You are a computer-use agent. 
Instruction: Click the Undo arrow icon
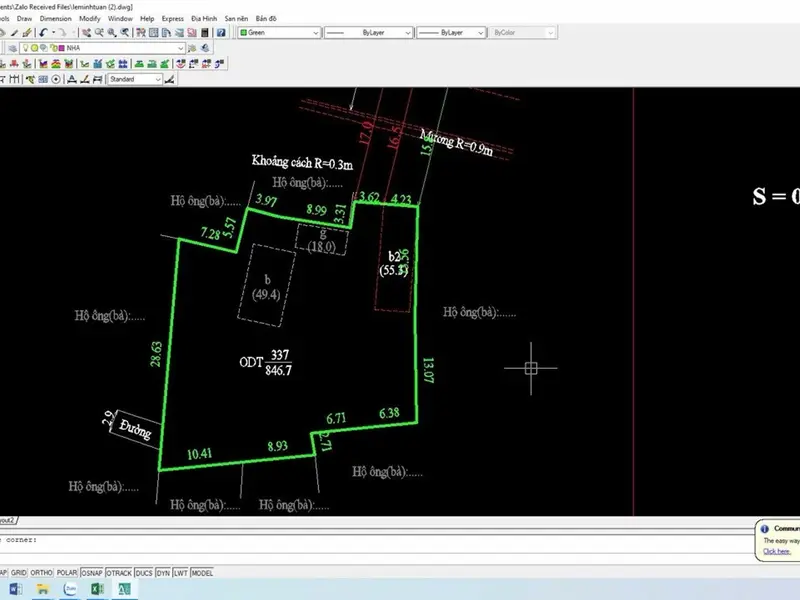click(x=43, y=32)
